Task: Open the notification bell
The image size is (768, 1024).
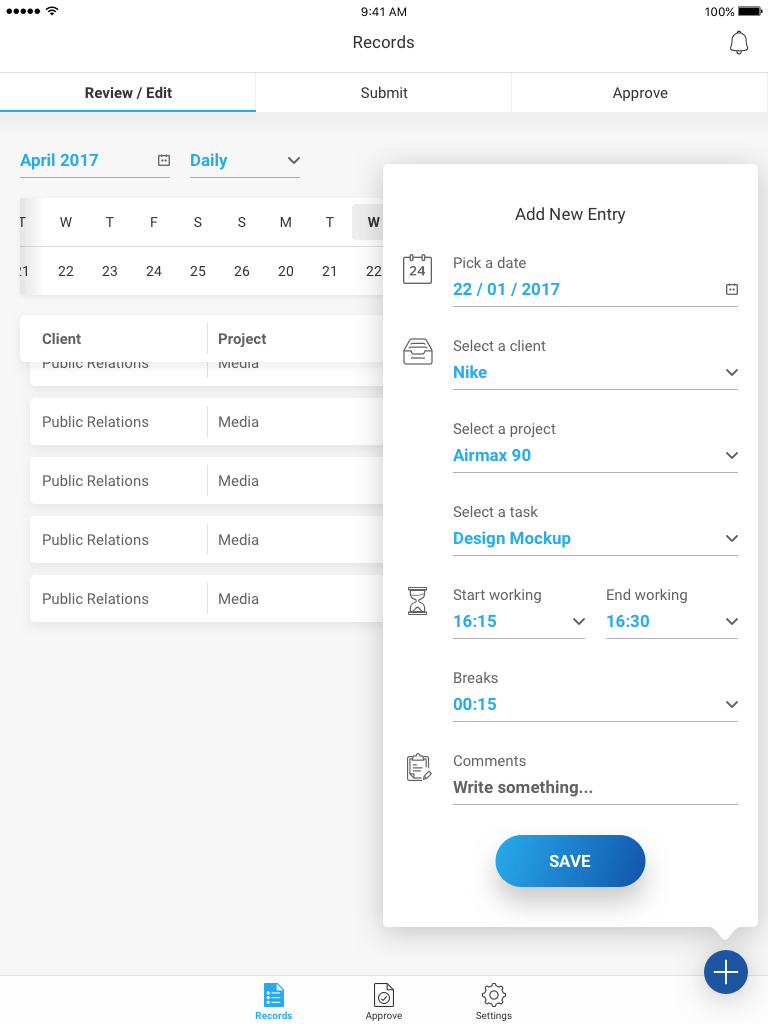Action: (x=738, y=43)
